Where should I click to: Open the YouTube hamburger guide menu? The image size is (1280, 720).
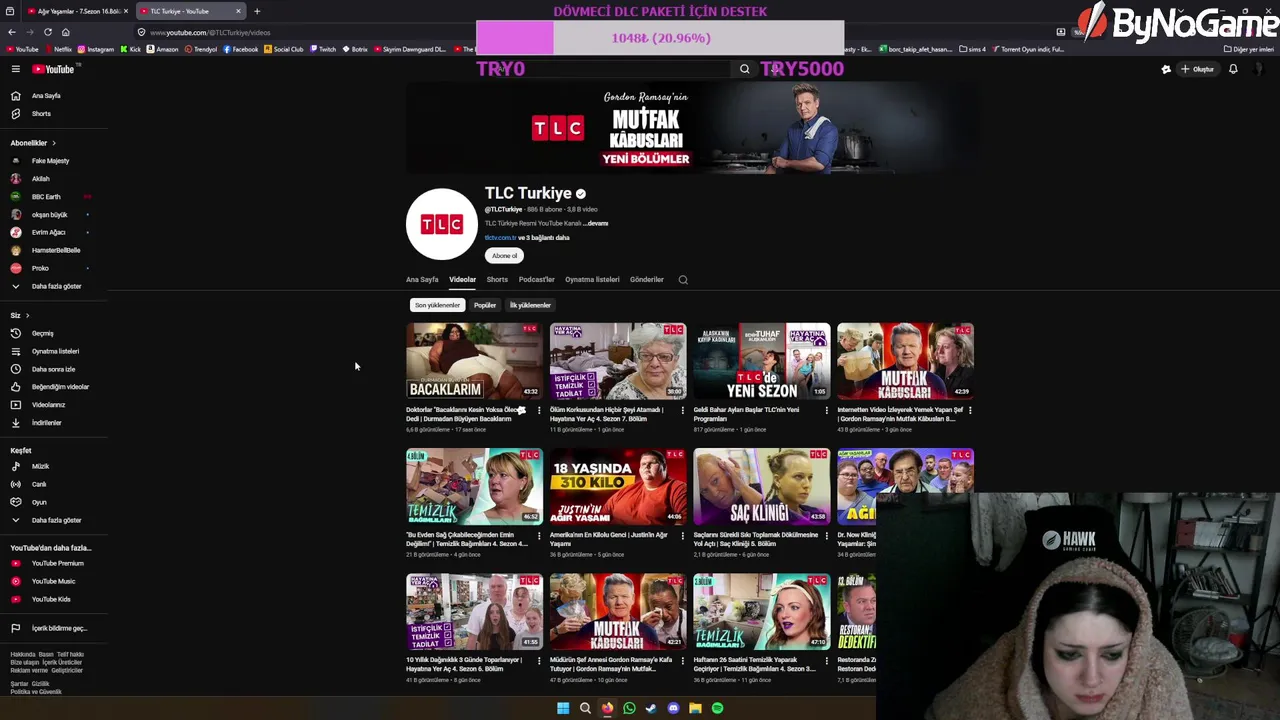coord(15,69)
